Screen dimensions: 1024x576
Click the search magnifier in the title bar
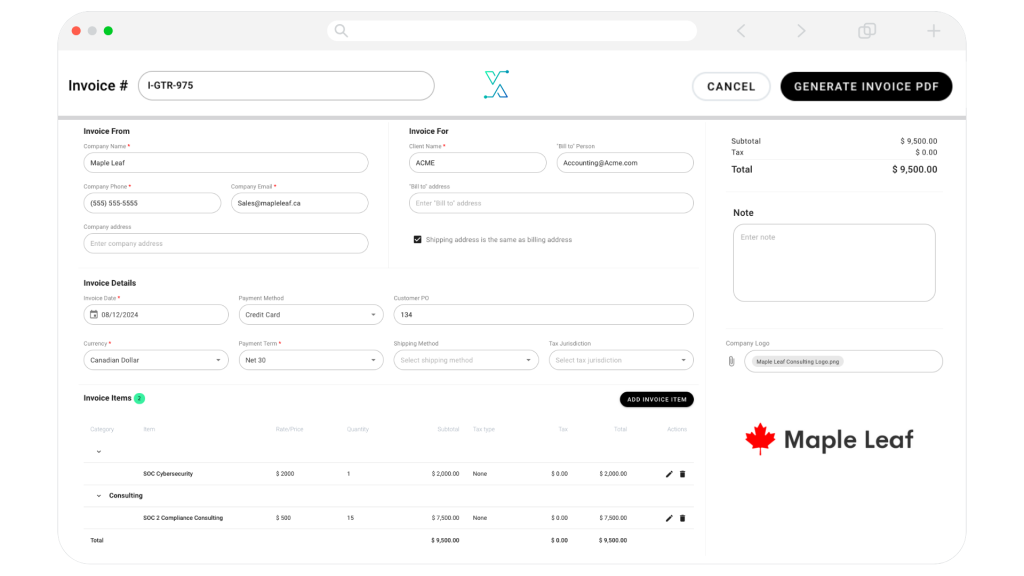(340, 30)
